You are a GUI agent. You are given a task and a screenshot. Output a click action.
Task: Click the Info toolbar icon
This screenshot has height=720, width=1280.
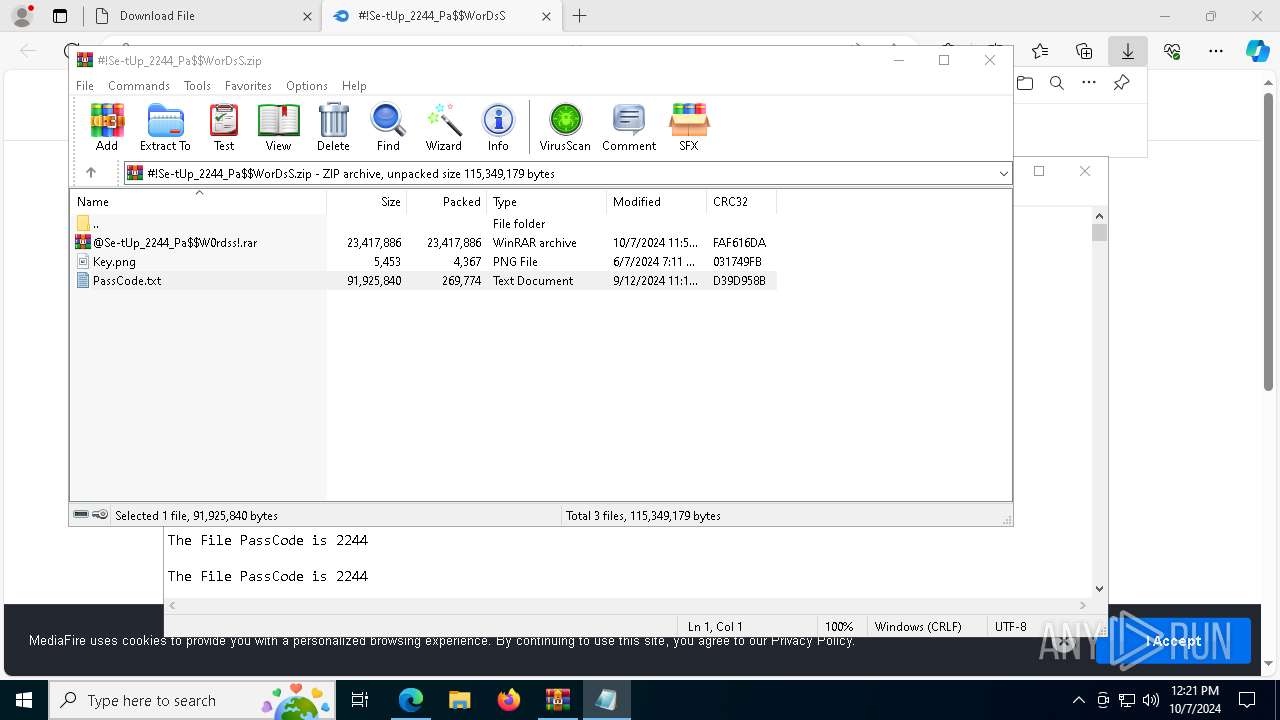498,127
